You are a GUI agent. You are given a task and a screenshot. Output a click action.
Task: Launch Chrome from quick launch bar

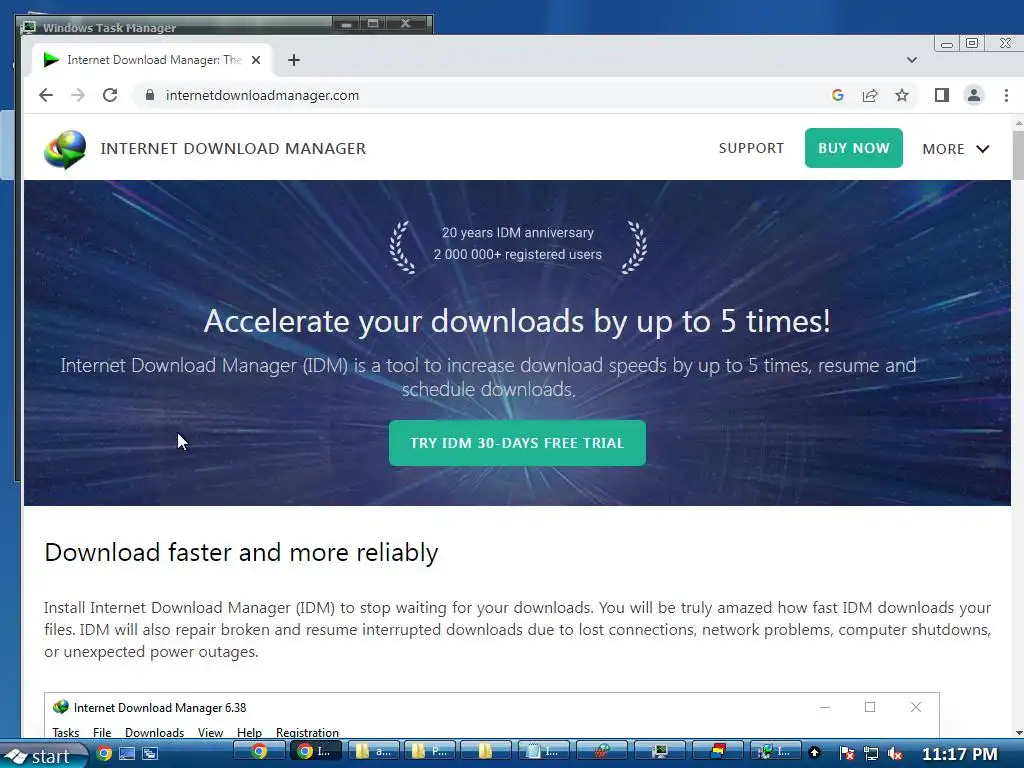104,754
